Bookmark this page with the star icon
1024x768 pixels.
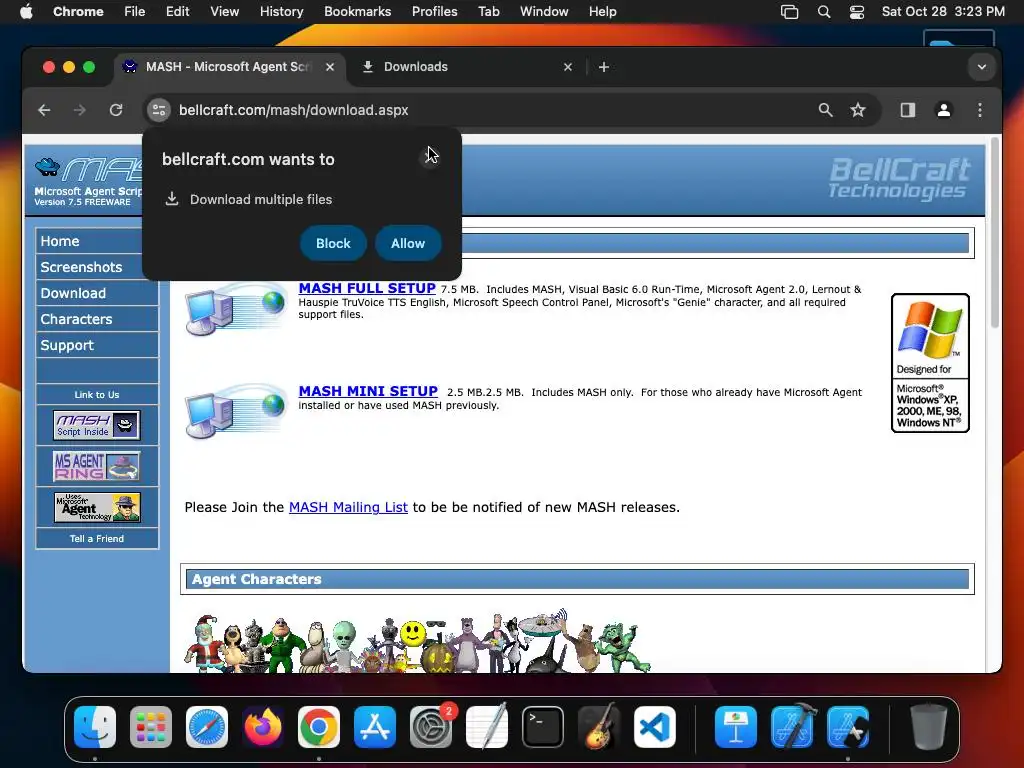tap(858, 110)
